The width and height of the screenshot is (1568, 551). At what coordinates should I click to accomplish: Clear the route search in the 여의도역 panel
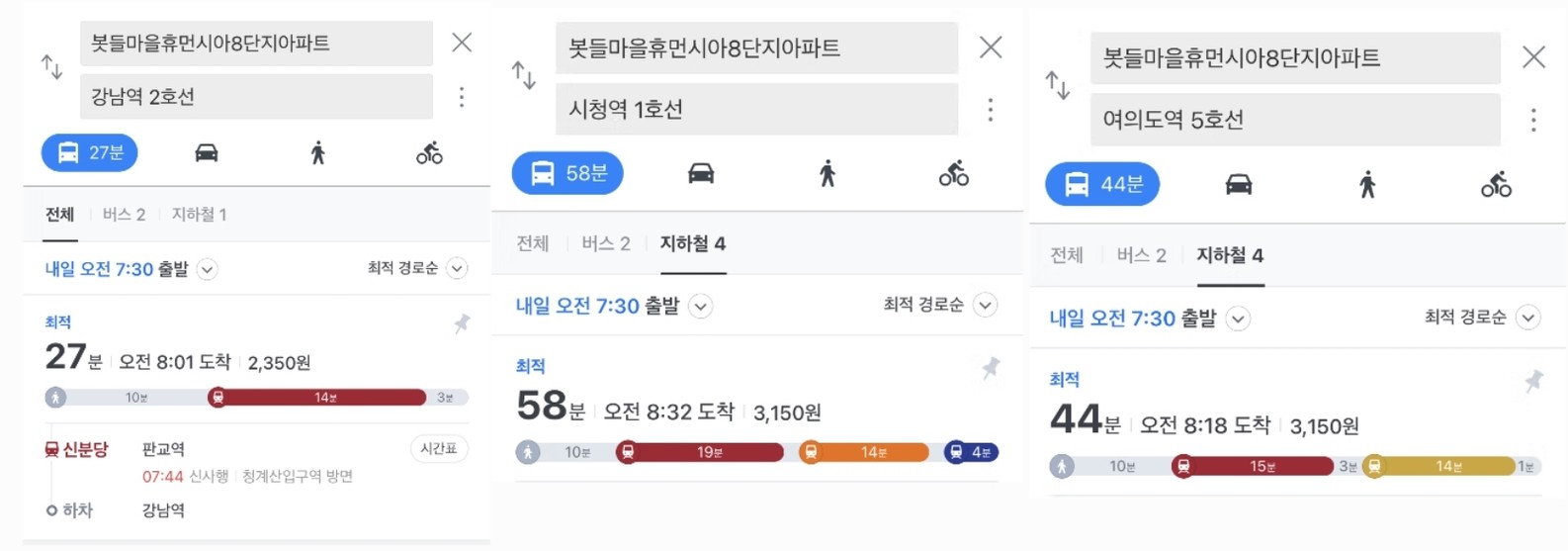[x=1533, y=56]
